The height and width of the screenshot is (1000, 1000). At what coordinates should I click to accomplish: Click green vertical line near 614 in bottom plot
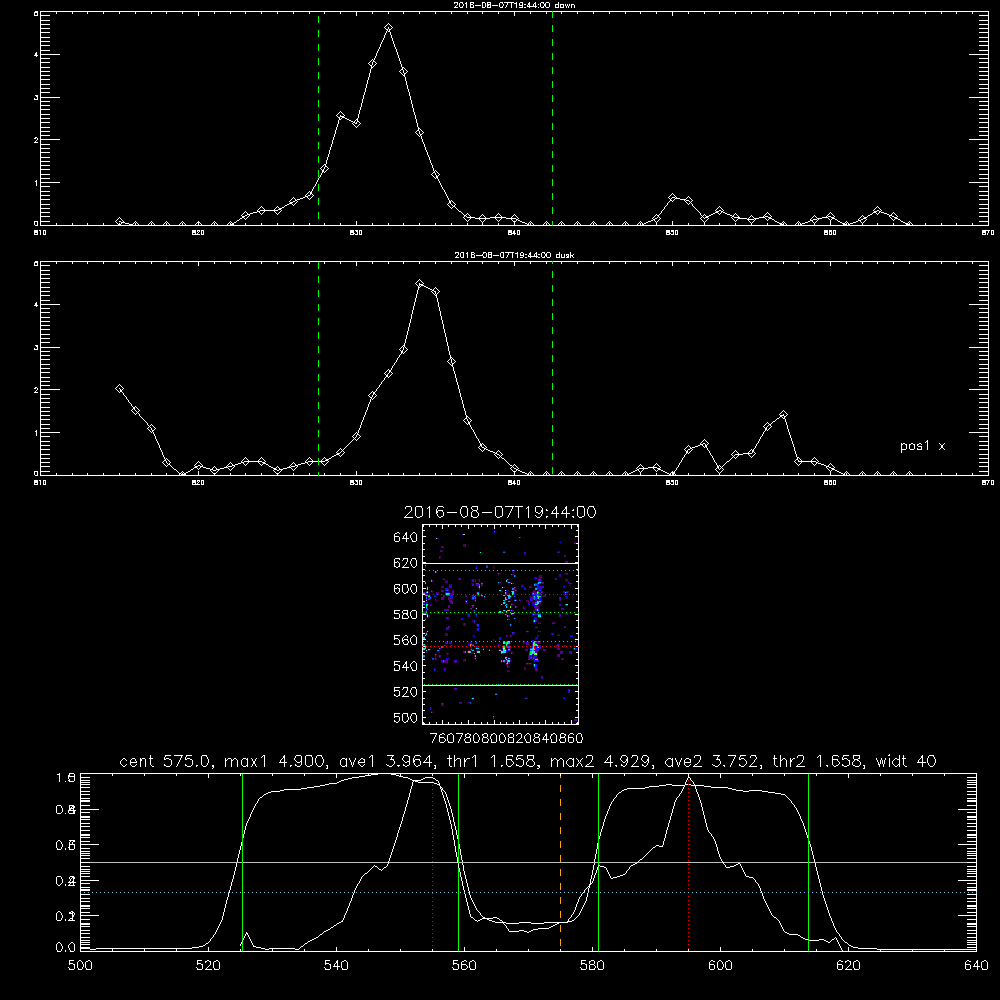pos(808,861)
